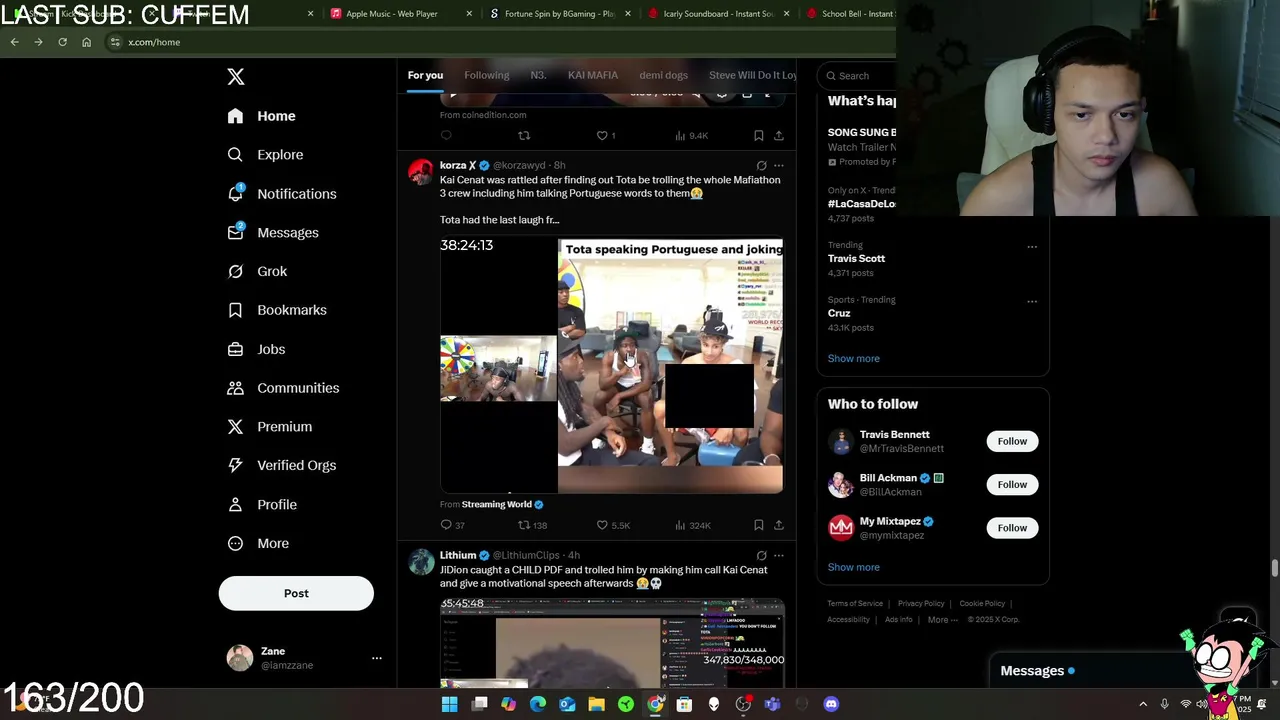Screen dimensions: 1280x720
Task: Open the Messages envelope in the sidebar
Action: click(272, 233)
